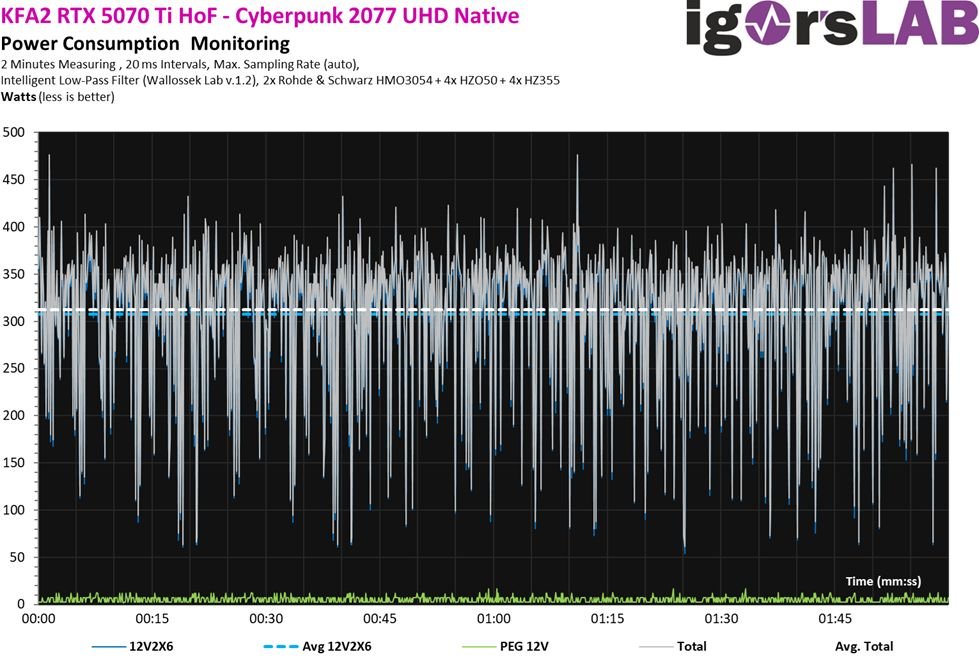Click the blue 12V2X6 legend line sample

109,647
